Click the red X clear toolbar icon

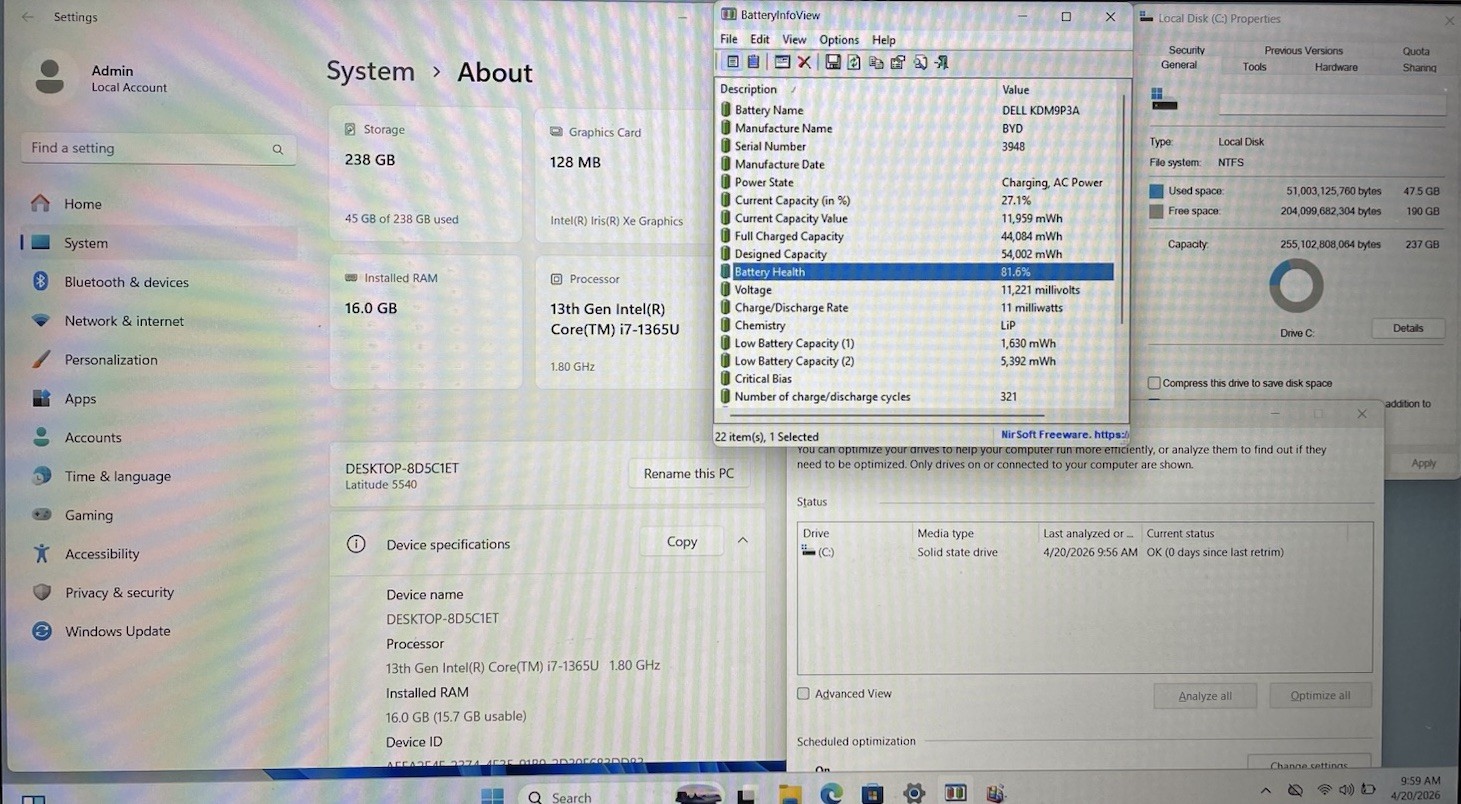(x=804, y=62)
